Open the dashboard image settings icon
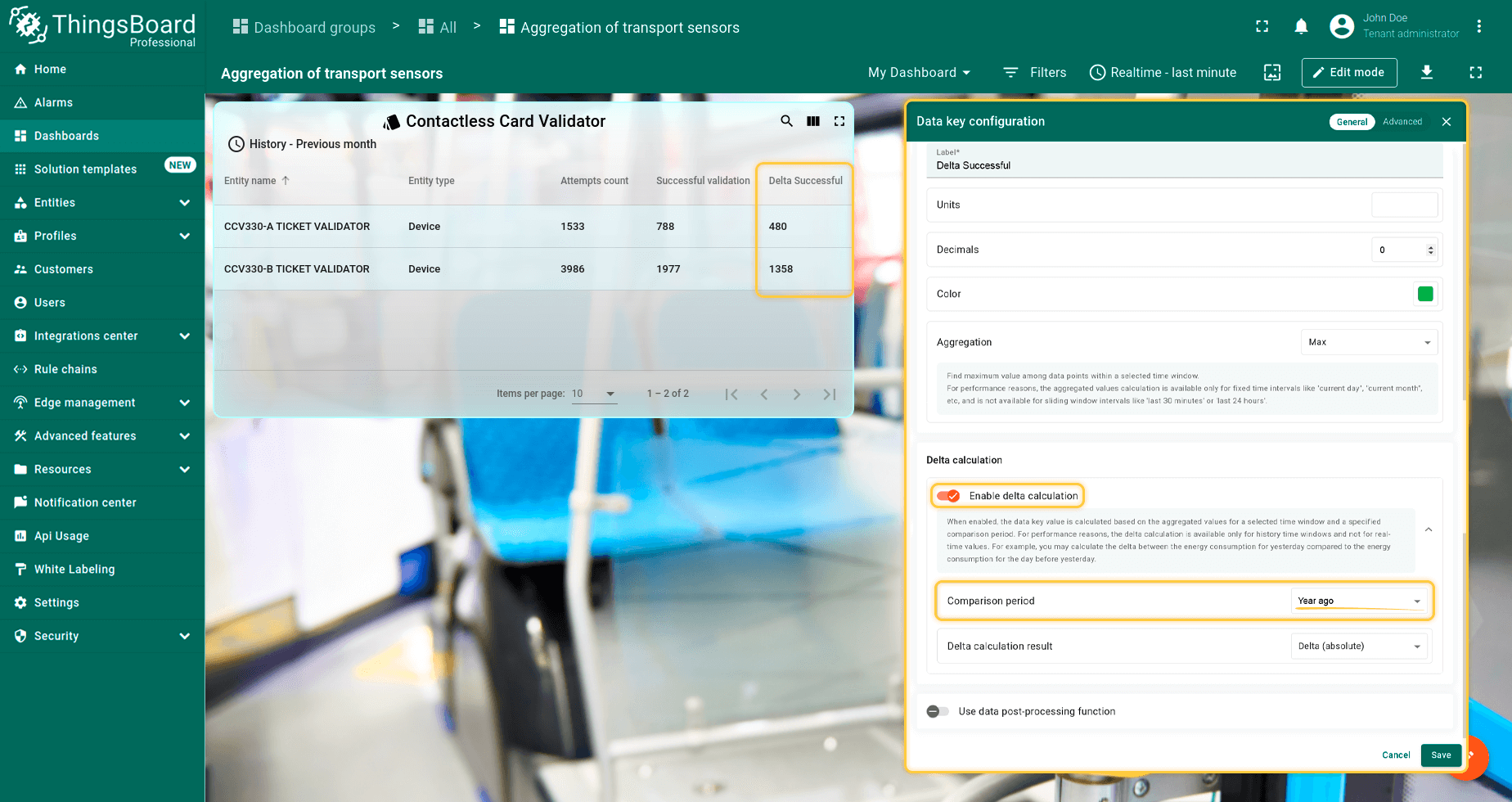This screenshot has width=1512, height=802. point(1272,73)
